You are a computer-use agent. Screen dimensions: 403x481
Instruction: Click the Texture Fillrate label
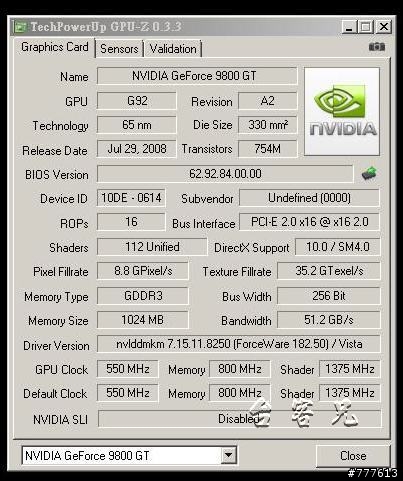tap(237, 272)
